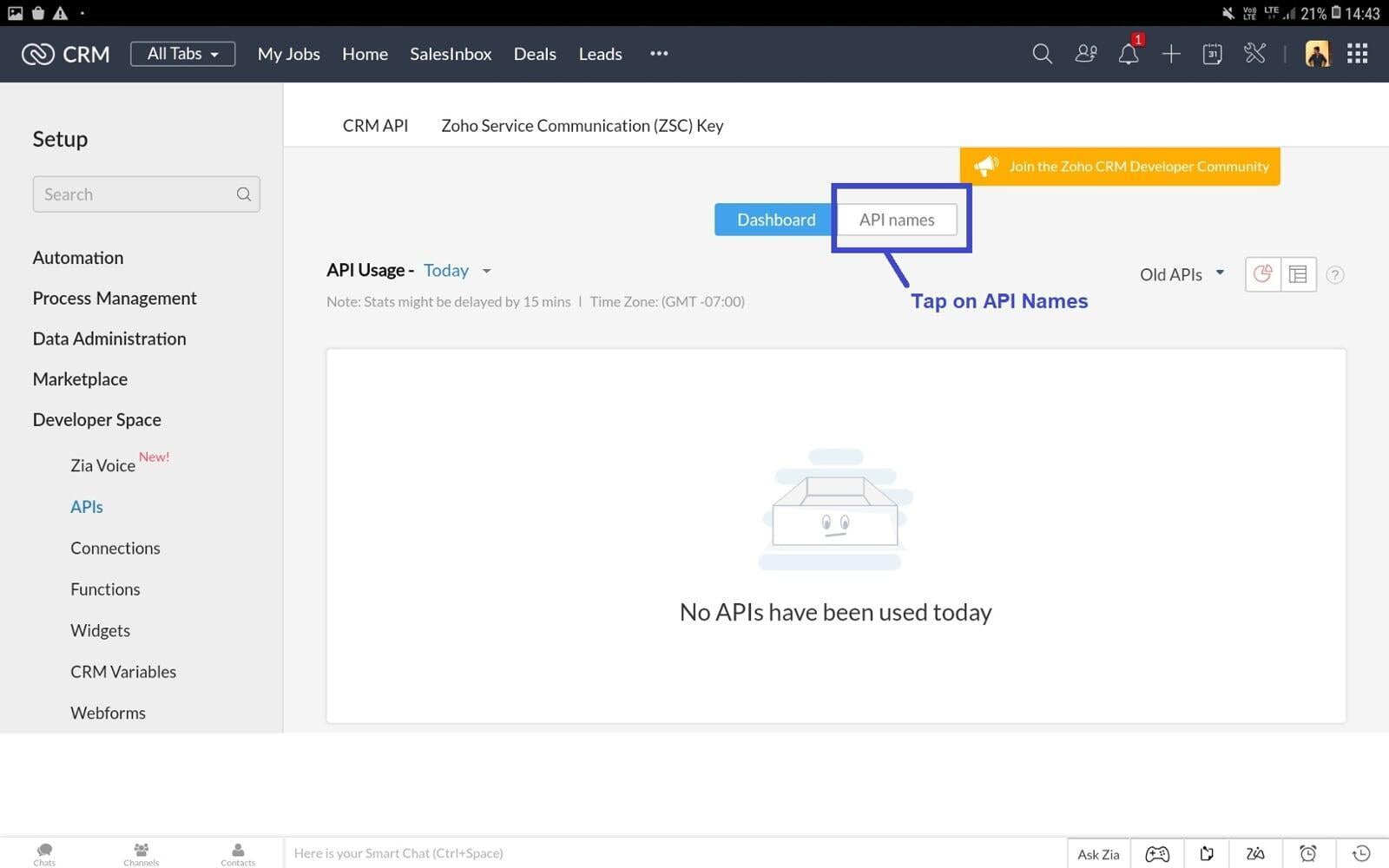
Task: Expand the Automation section
Action: click(x=78, y=258)
